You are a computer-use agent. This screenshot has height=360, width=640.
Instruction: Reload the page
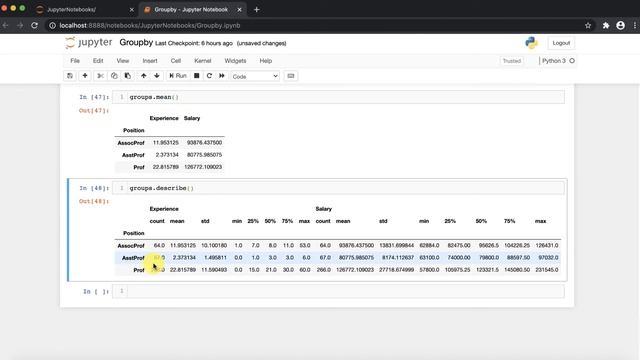[x=35, y=25]
